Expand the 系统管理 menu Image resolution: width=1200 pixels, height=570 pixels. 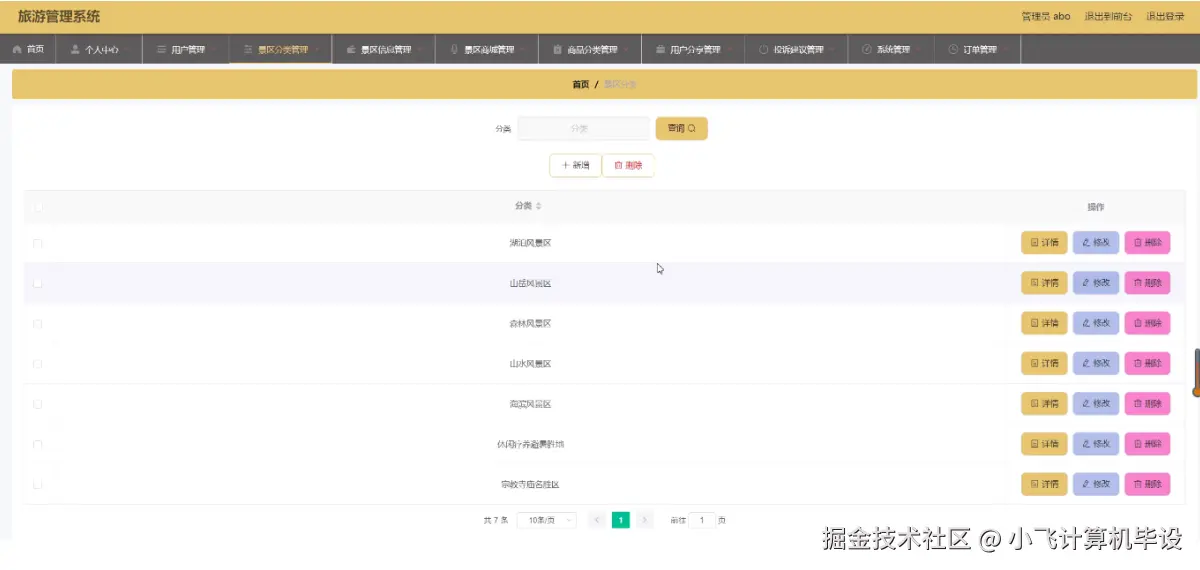(891, 50)
